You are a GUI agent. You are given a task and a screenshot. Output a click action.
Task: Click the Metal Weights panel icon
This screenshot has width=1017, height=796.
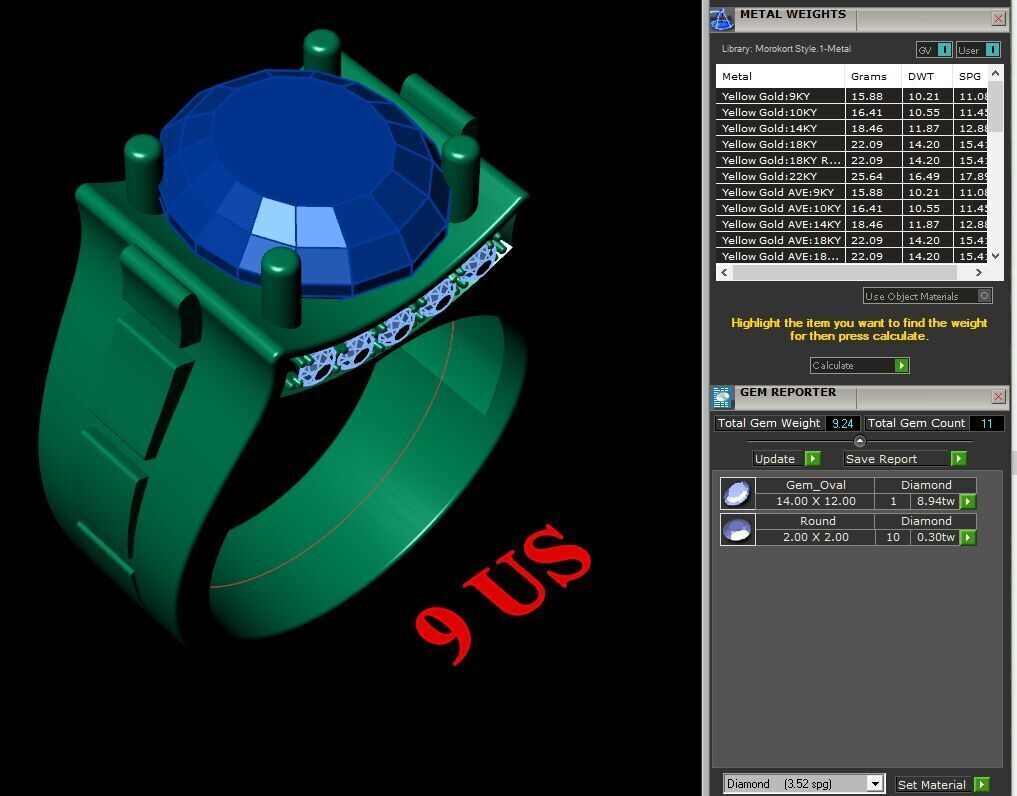[x=722, y=19]
